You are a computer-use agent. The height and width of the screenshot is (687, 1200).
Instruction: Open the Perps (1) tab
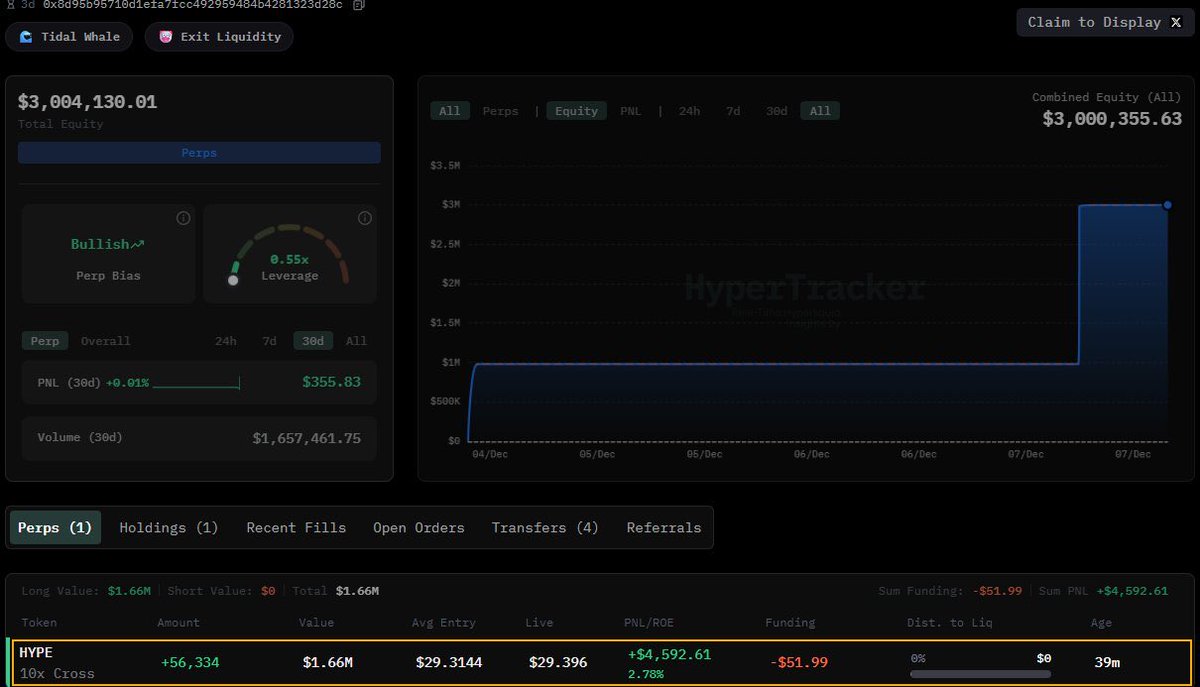pyautogui.click(x=55, y=527)
